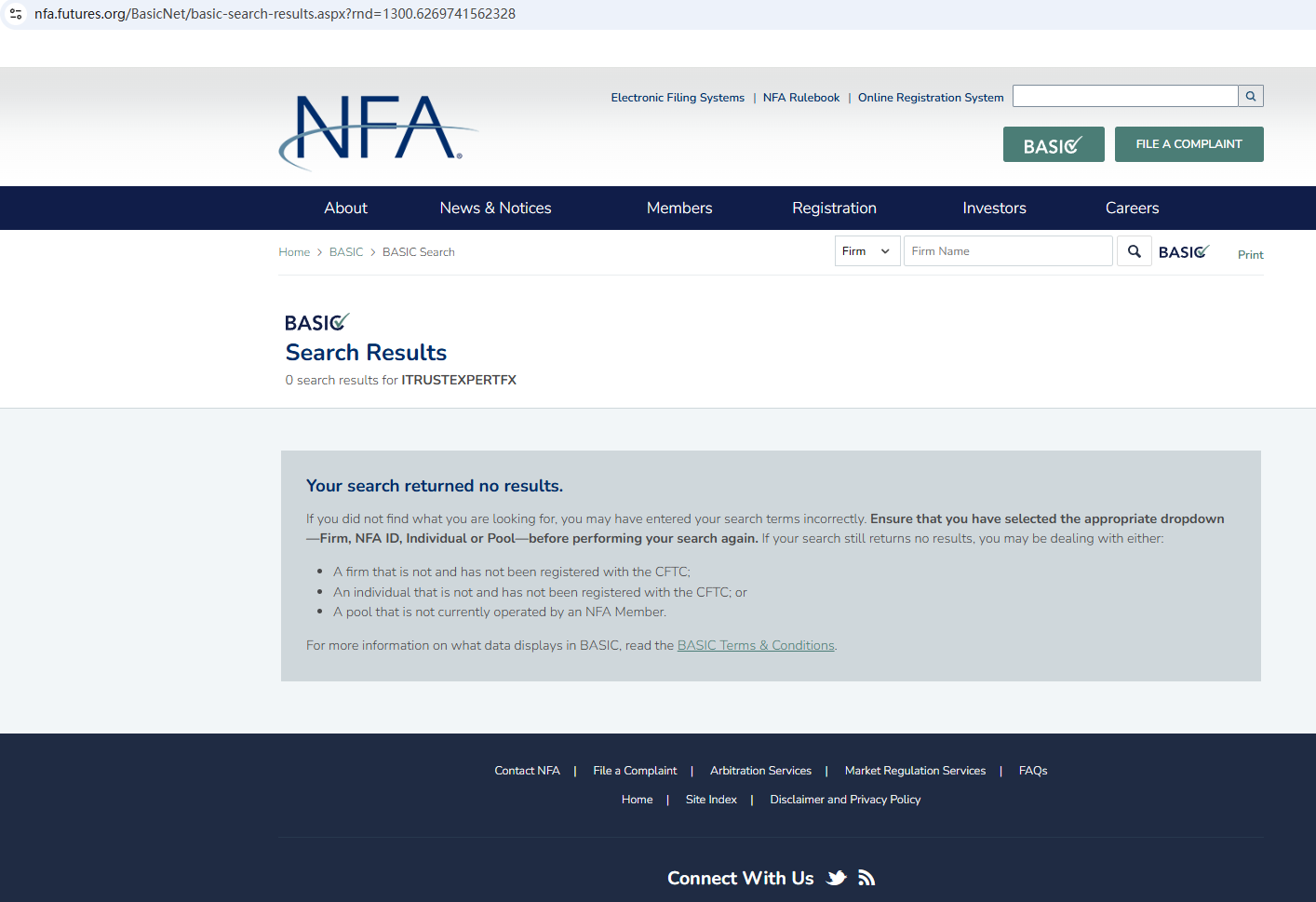1316x902 pixels.
Task: Click the "Your search returned no results." heading
Action: 435,486
